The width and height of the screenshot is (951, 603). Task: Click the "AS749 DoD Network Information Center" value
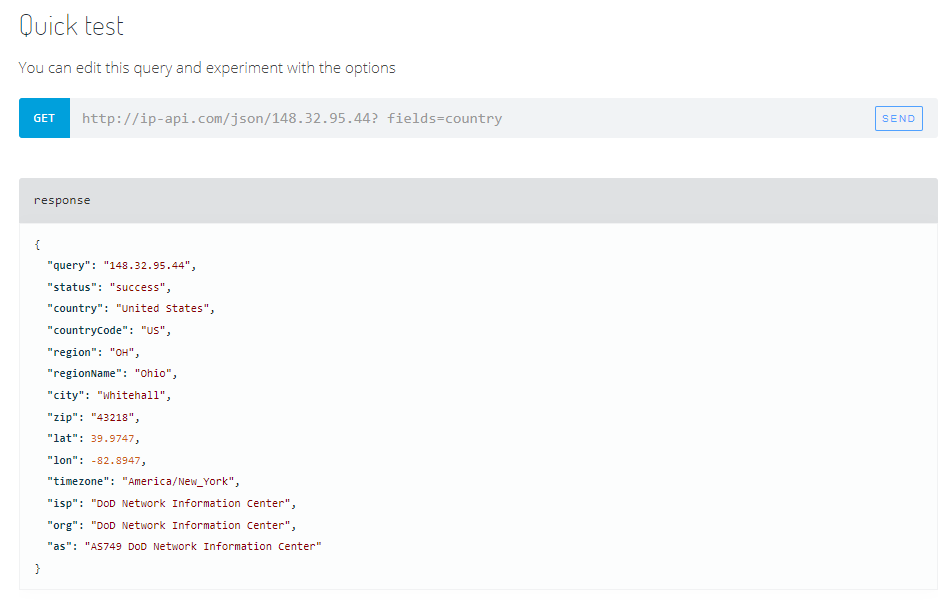coord(202,546)
